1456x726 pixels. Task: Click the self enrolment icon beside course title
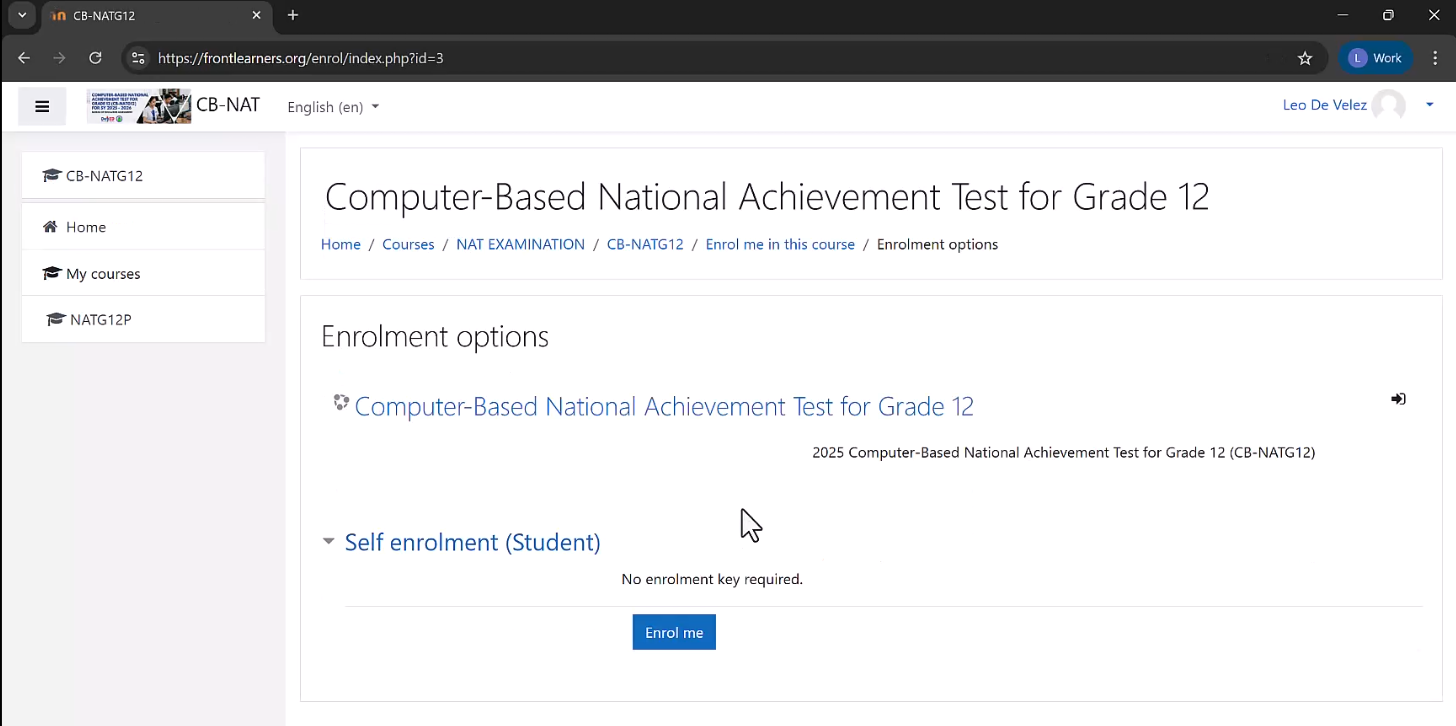click(1398, 399)
